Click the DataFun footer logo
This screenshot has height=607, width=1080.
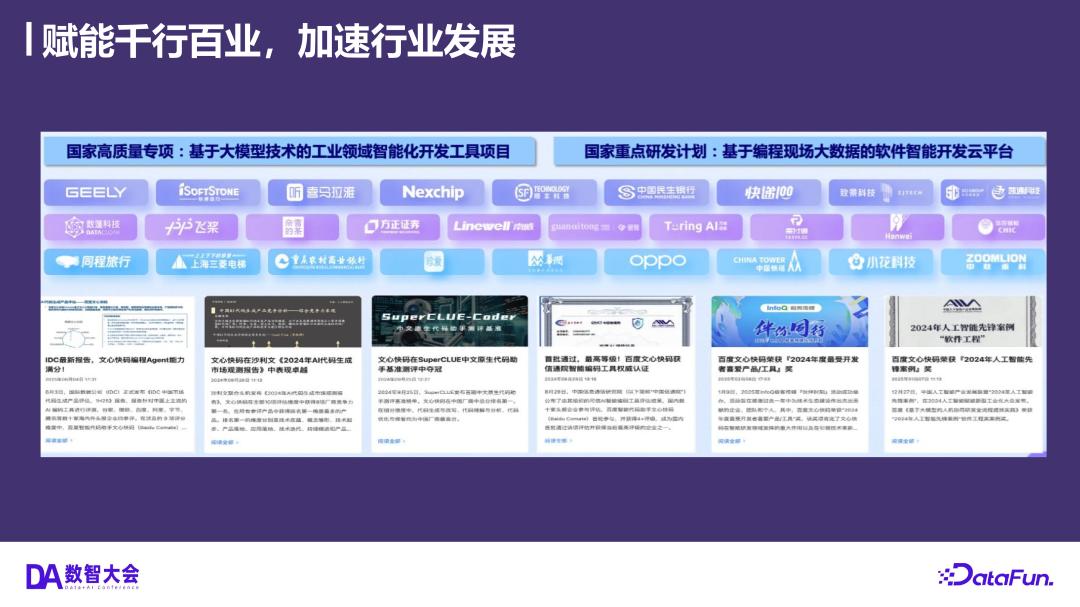pos(995,575)
